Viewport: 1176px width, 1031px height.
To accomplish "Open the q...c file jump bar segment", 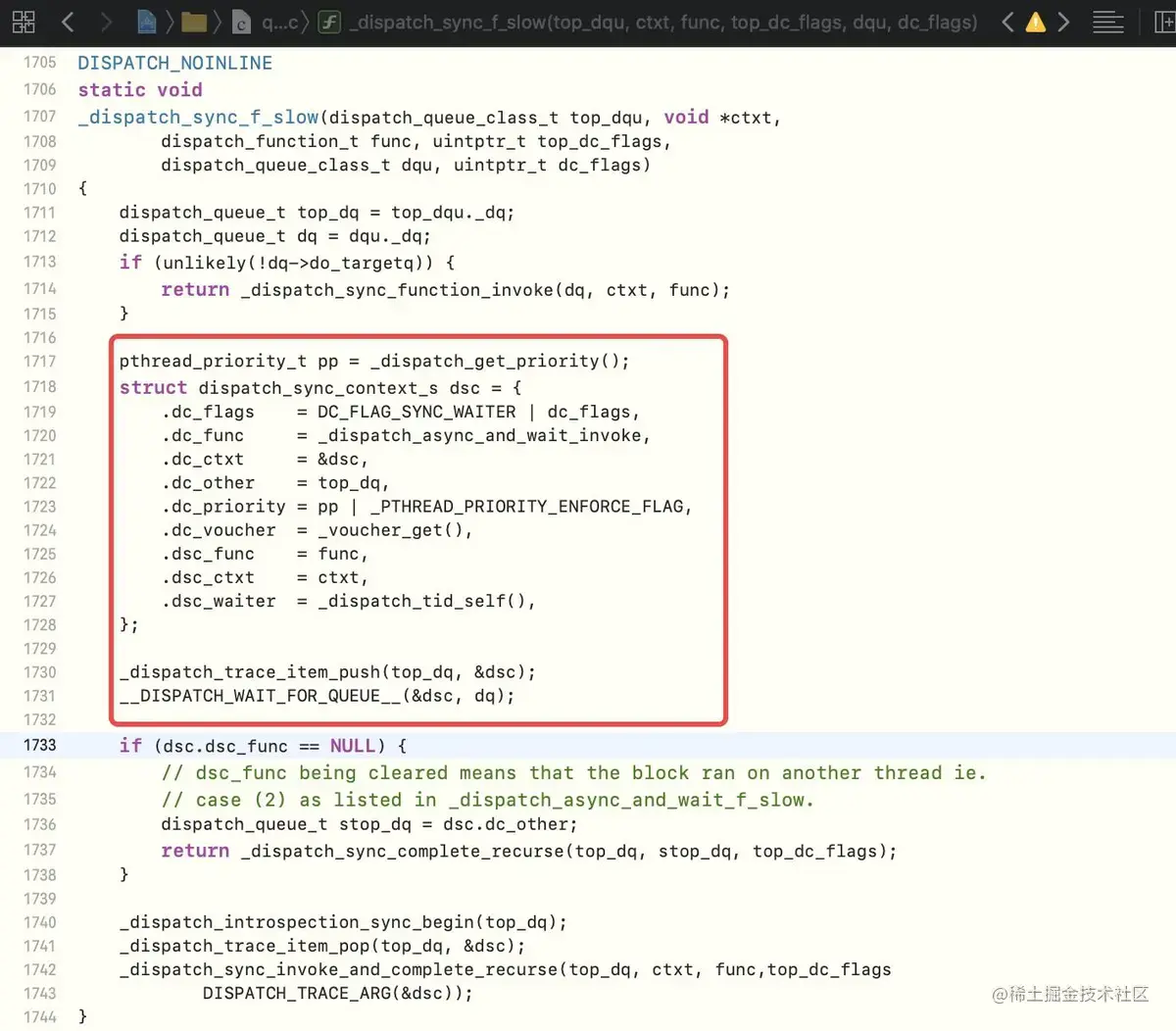I will click(268, 22).
